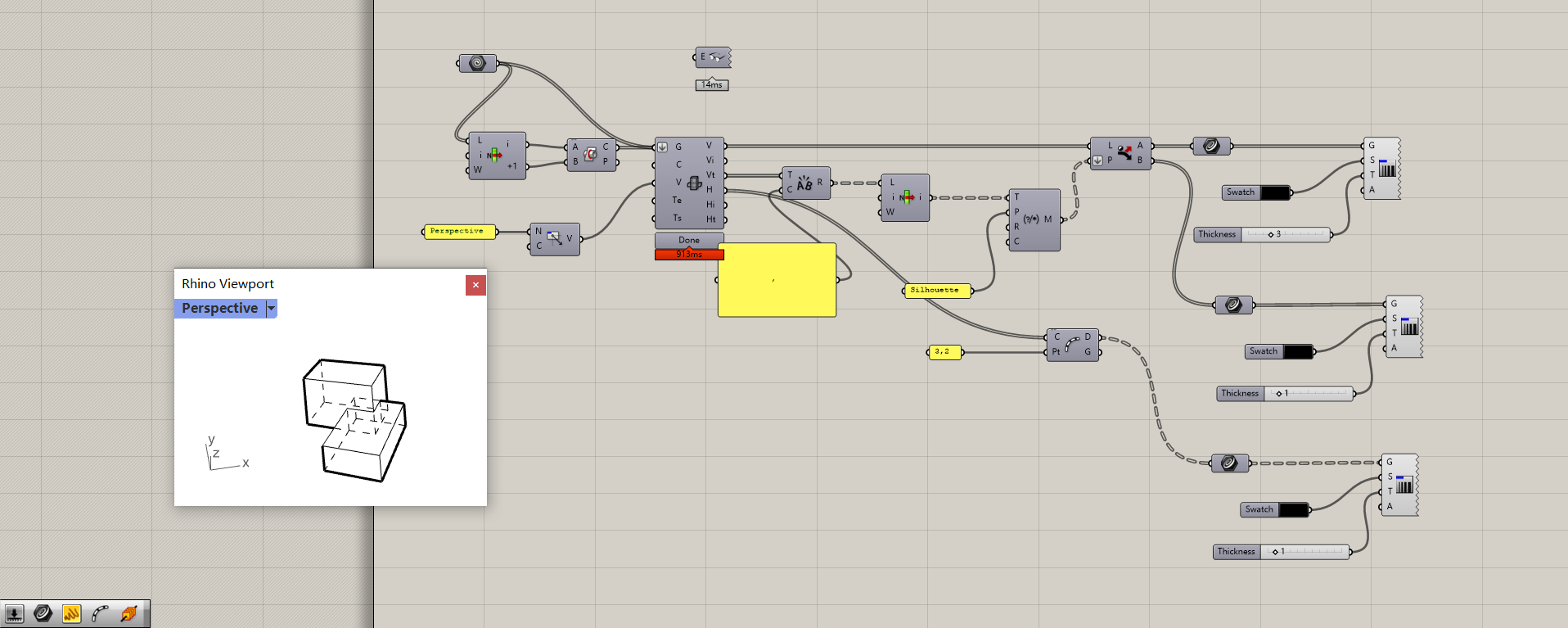Click the Done button under Make2D component

tap(689, 240)
